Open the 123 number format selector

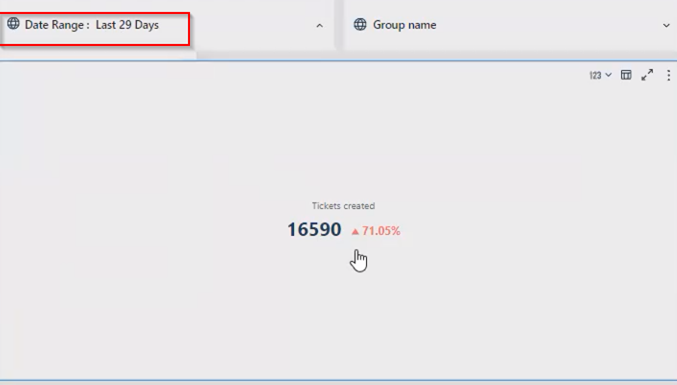[x=600, y=76]
